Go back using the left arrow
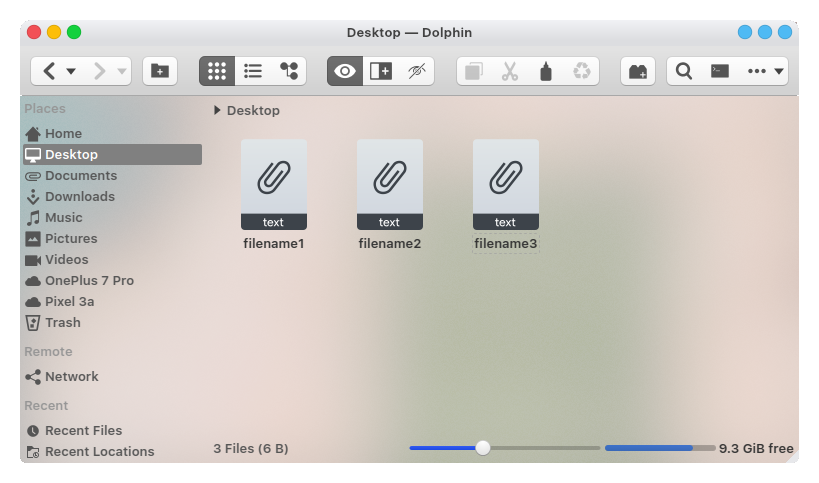The height and width of the screenshot is (483, 819). 49,71
